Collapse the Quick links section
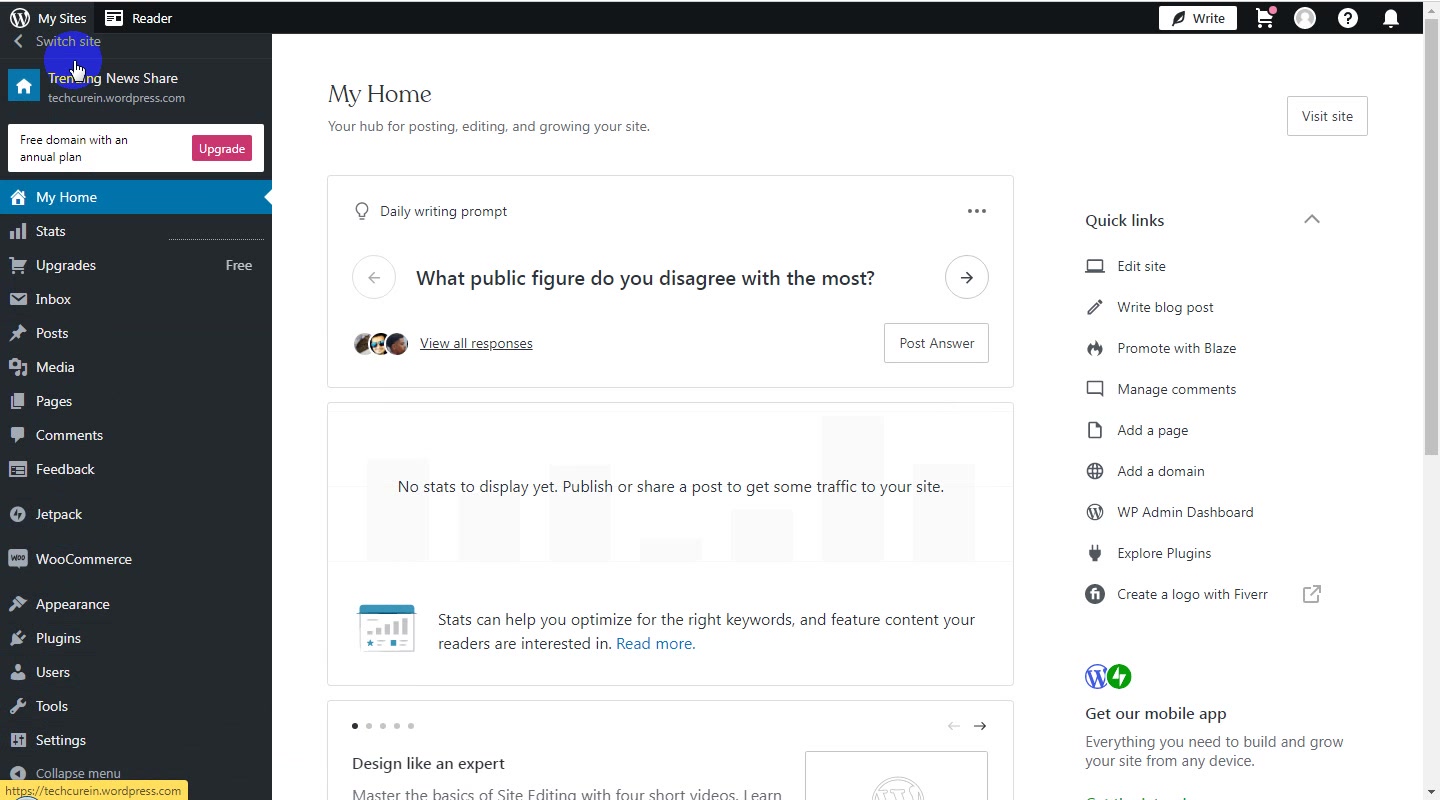Screen dimensions: 1440x800 point(1312,220)
